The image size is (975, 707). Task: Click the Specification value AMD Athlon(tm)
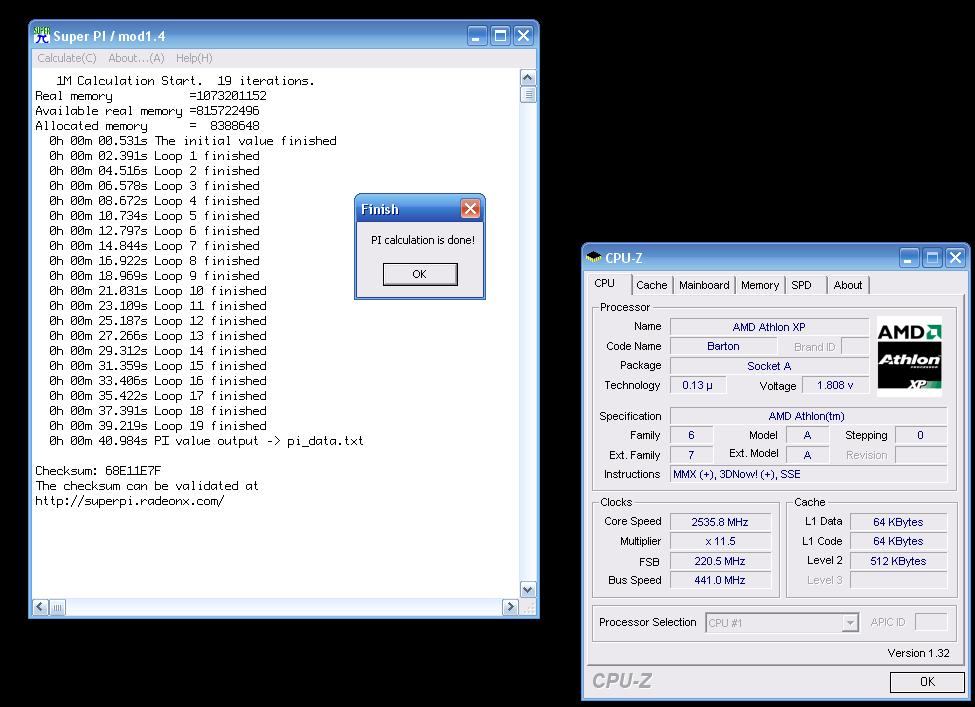808,416
